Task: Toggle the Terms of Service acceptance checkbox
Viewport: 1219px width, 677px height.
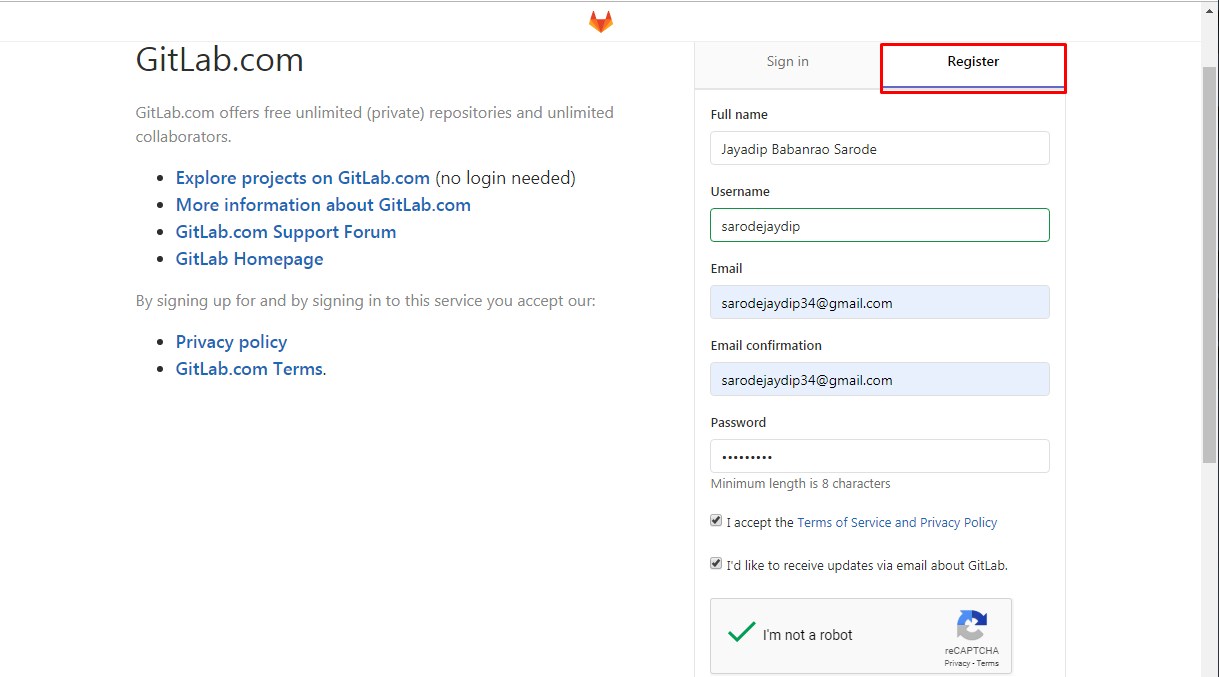Action: point(716,520)
